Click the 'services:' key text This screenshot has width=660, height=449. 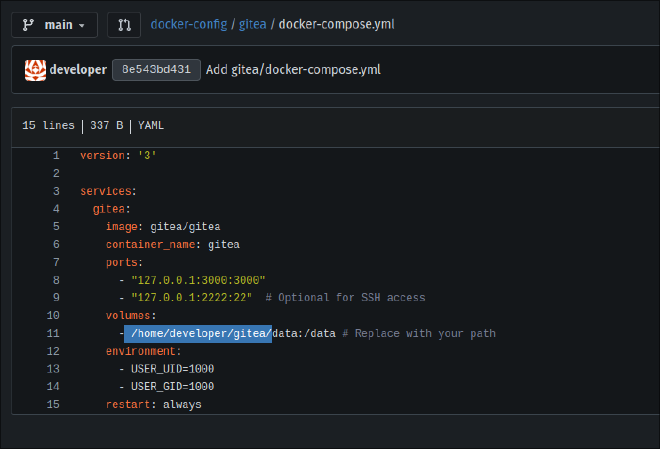(x=106, y=191)
